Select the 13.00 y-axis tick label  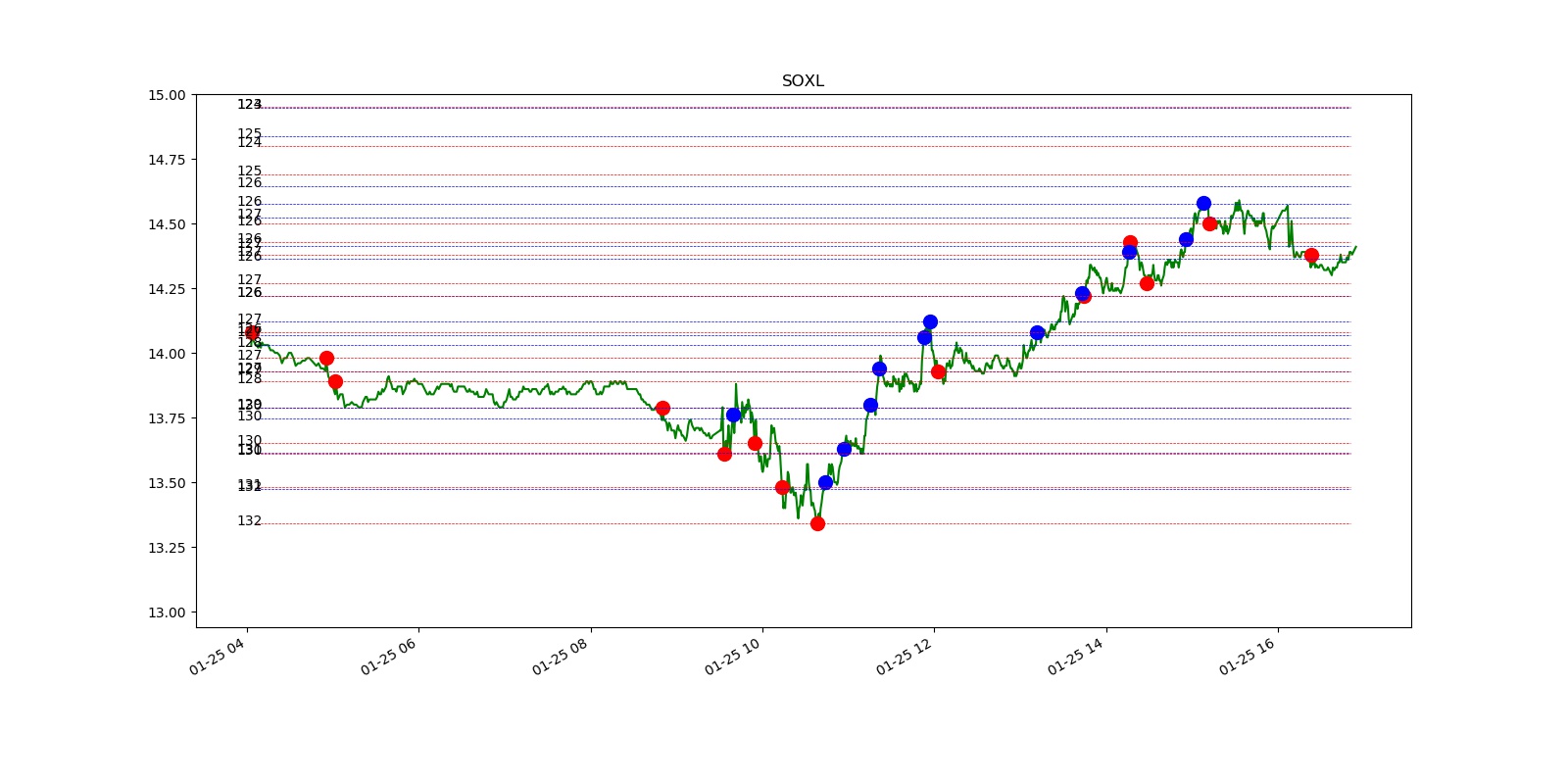click(x=167, y=612)
